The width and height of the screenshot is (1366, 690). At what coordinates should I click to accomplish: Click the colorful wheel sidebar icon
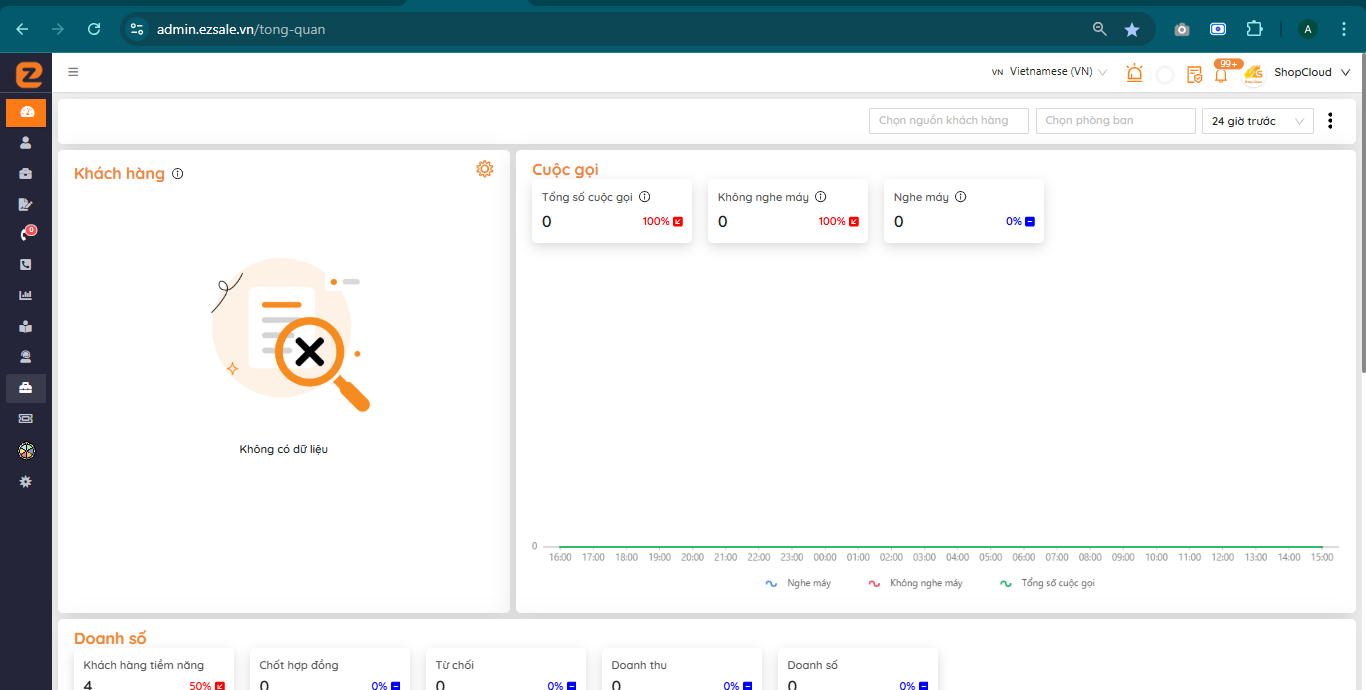26,451
